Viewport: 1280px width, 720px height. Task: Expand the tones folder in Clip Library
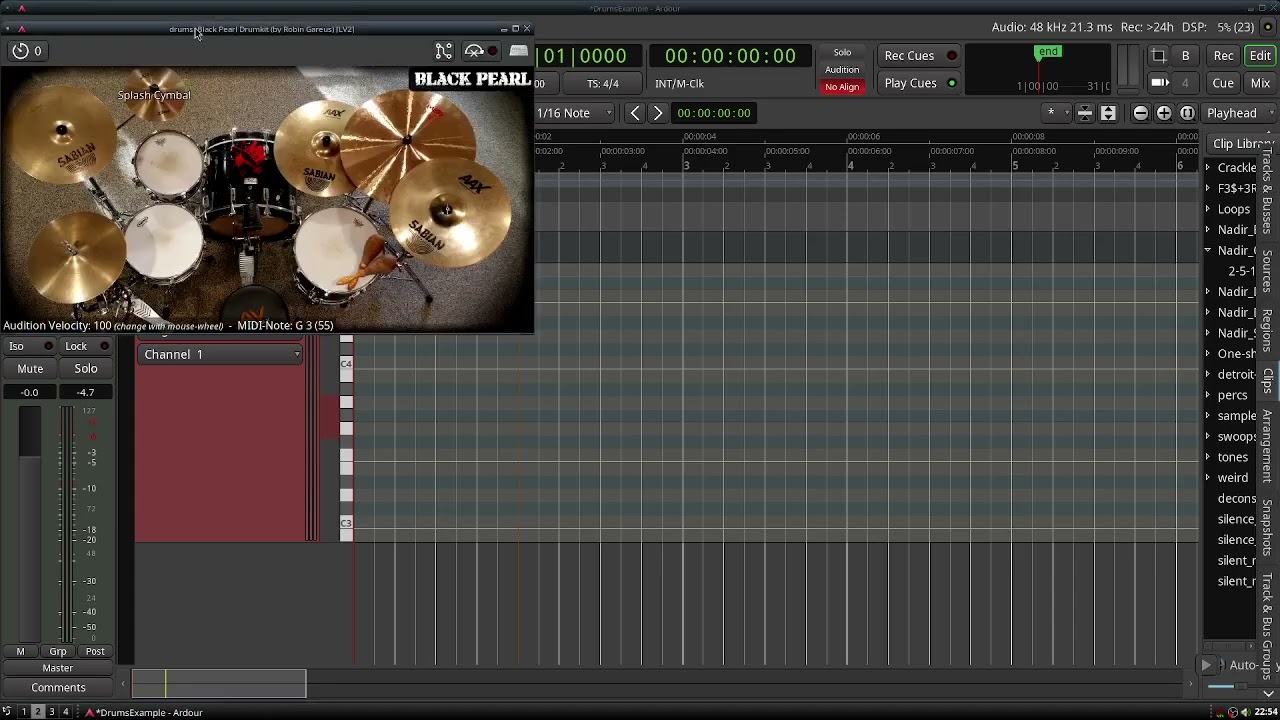1208,457
